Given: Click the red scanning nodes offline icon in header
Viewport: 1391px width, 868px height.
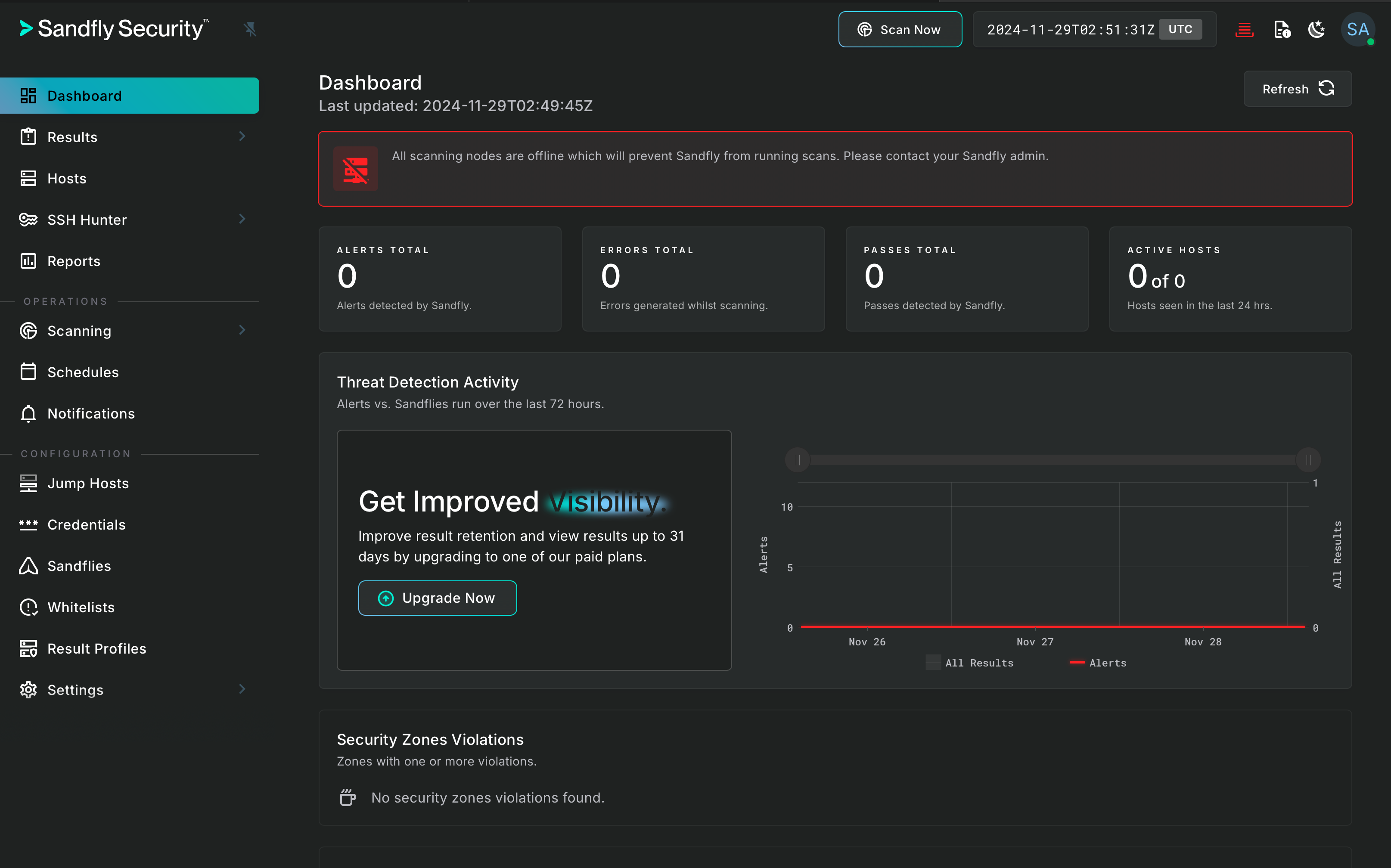Looking at the screenshot, I should (1244, 29).
